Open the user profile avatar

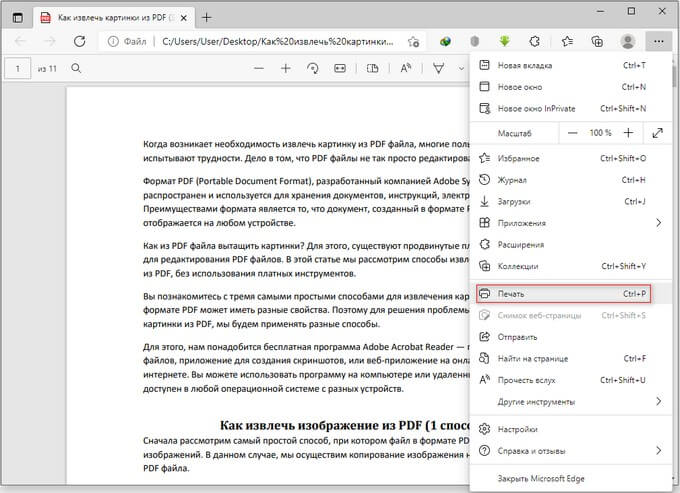(x=628, y=42)
